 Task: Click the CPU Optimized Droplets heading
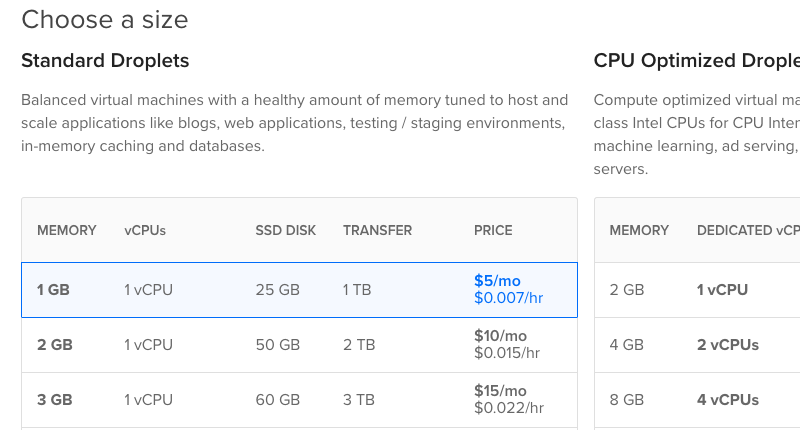click(x=696, y=61)
